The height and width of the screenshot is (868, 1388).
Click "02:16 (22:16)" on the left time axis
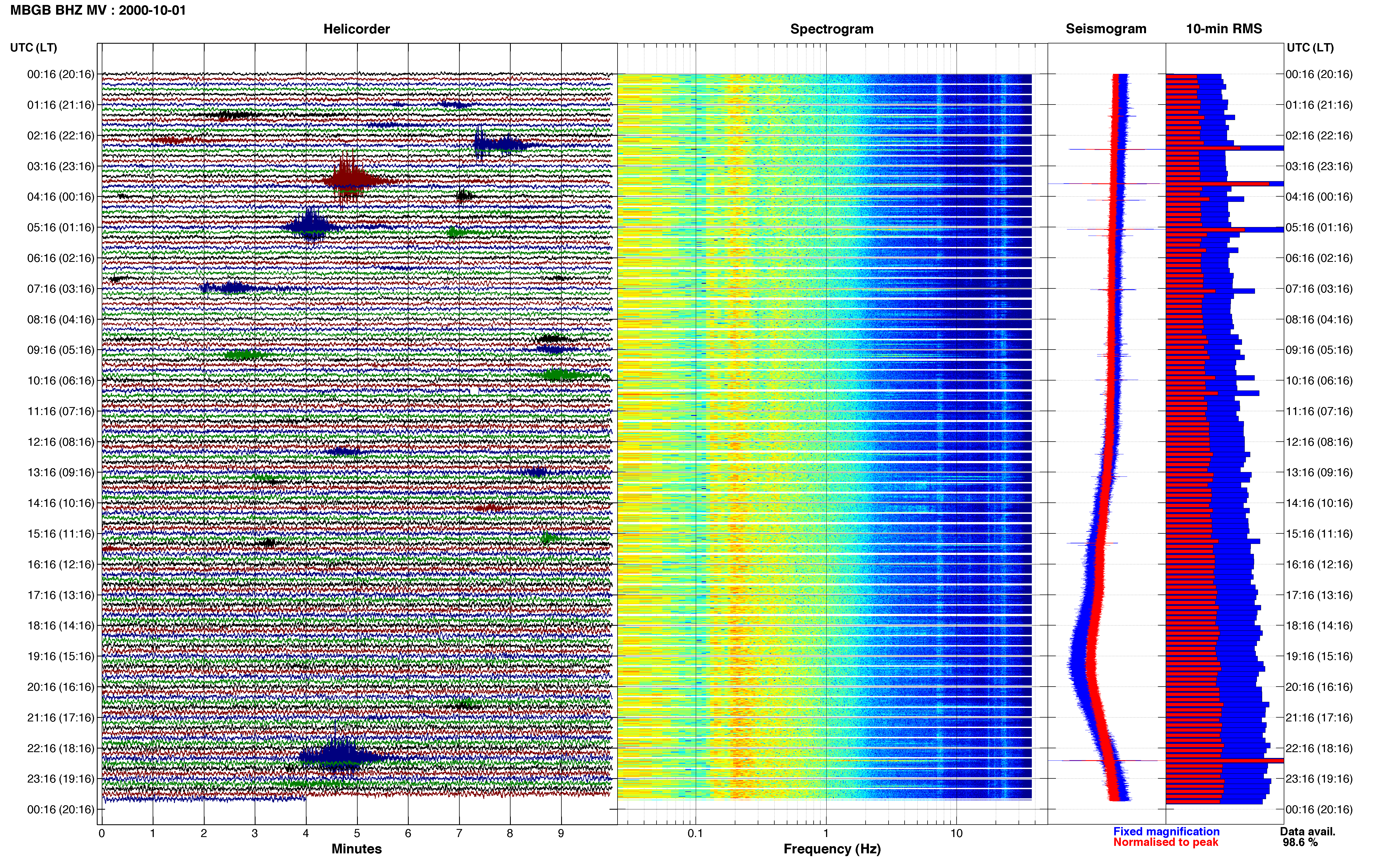61,135
